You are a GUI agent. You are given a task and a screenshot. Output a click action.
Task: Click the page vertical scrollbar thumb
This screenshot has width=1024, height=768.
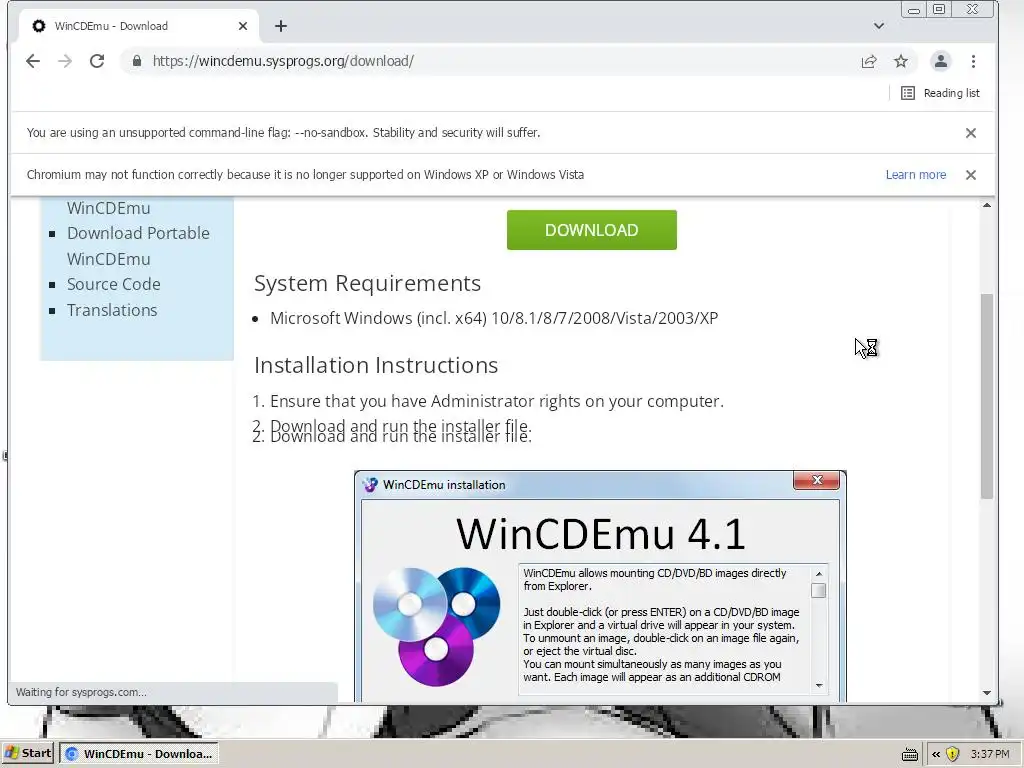pos(987,396)
